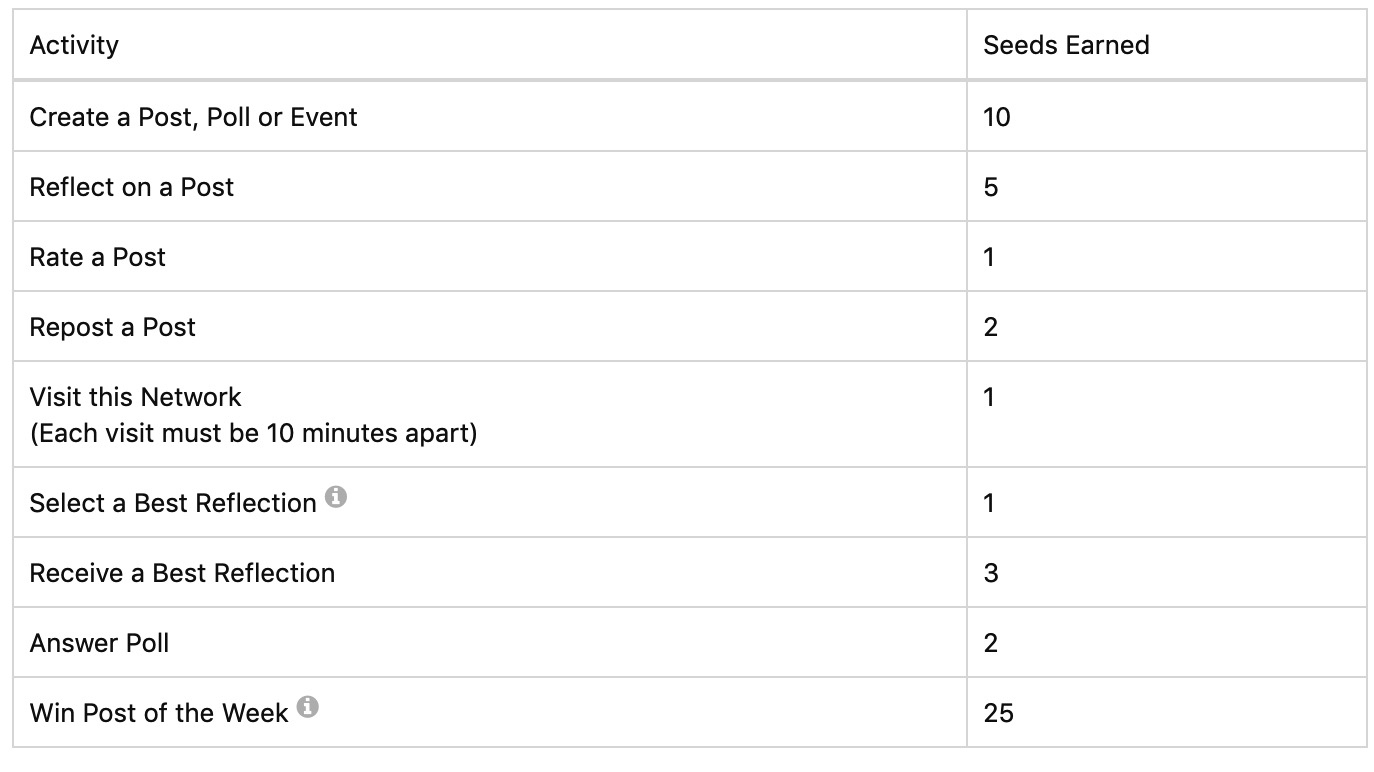This screenshot has width=1374, height=772.
Task: Click the seeds value 10
Action: [997, 117]
